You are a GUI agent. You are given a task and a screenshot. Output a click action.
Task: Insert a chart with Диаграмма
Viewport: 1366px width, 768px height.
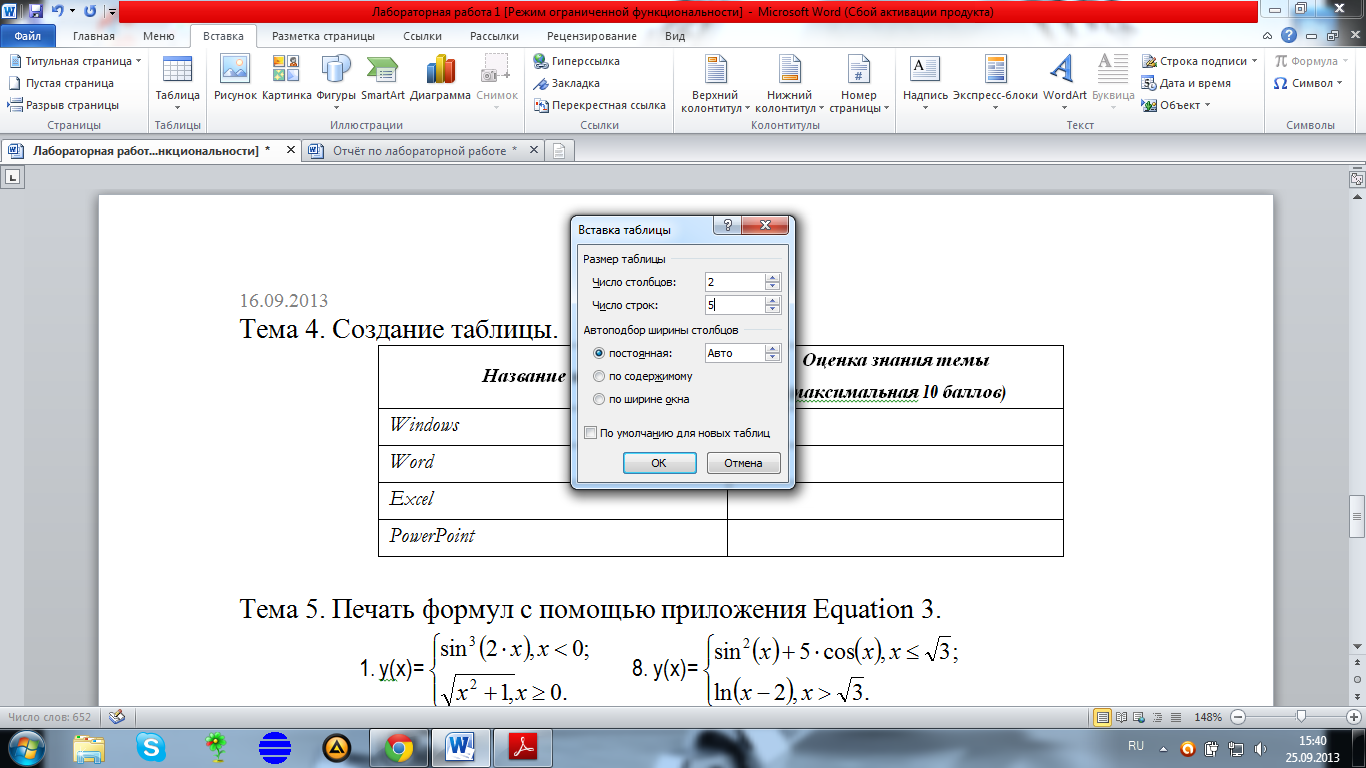pyautogui.click(x=440, y=80)
